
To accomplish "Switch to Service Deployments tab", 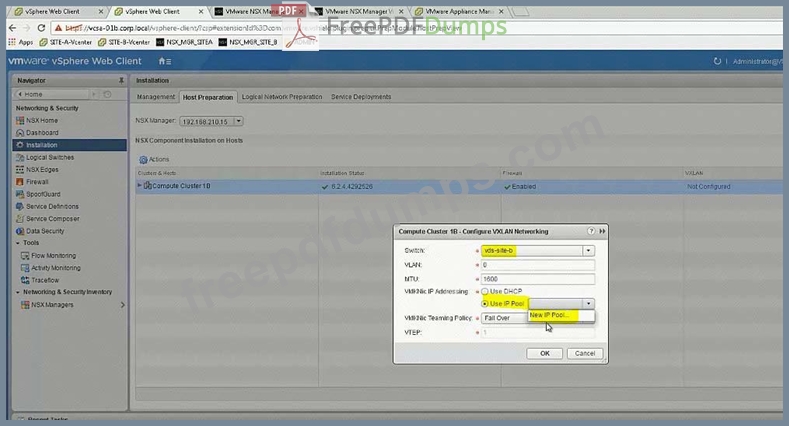I will pyautogui.click(x=361, y=97).
